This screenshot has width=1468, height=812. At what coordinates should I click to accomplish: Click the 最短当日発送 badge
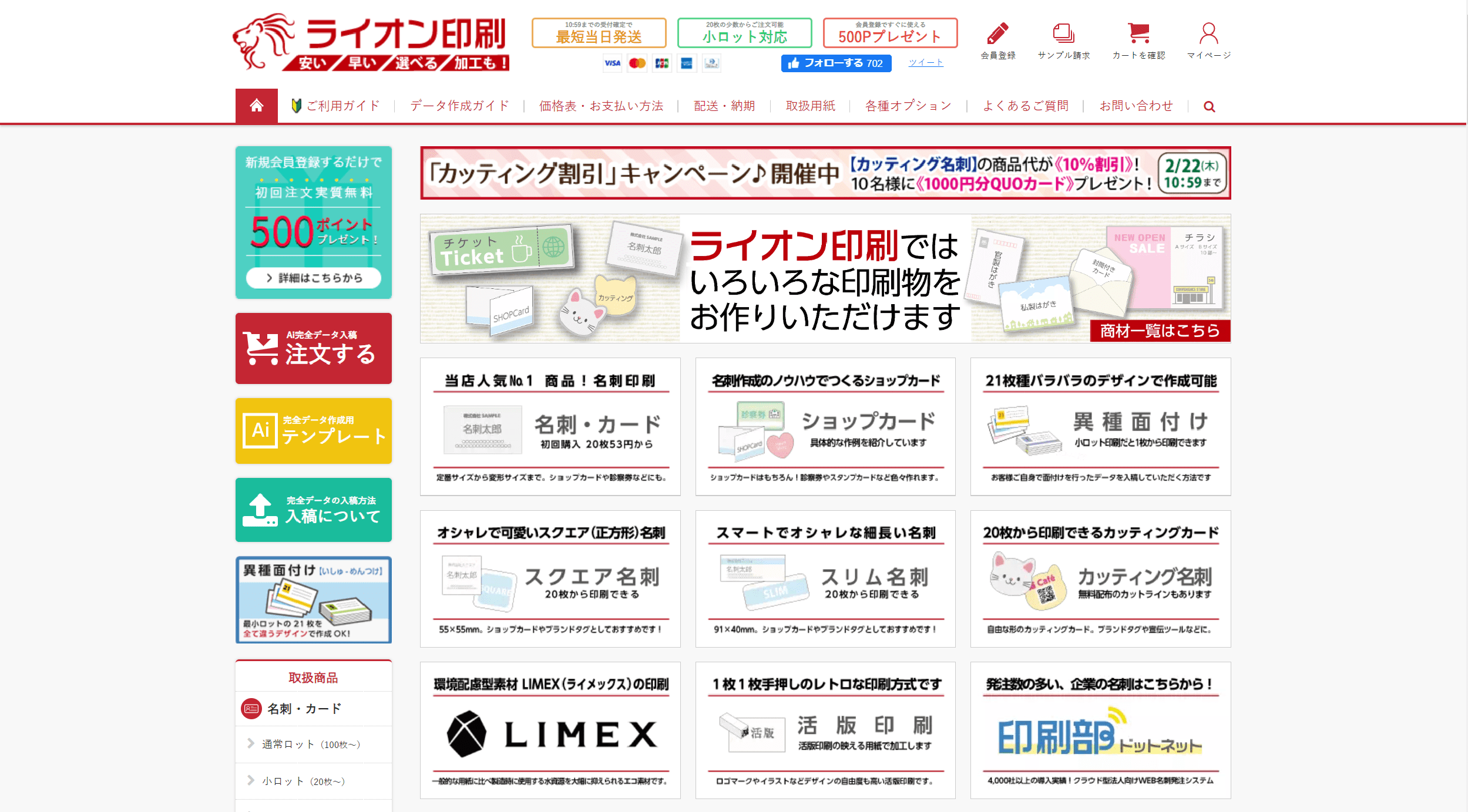click(599, 33)
